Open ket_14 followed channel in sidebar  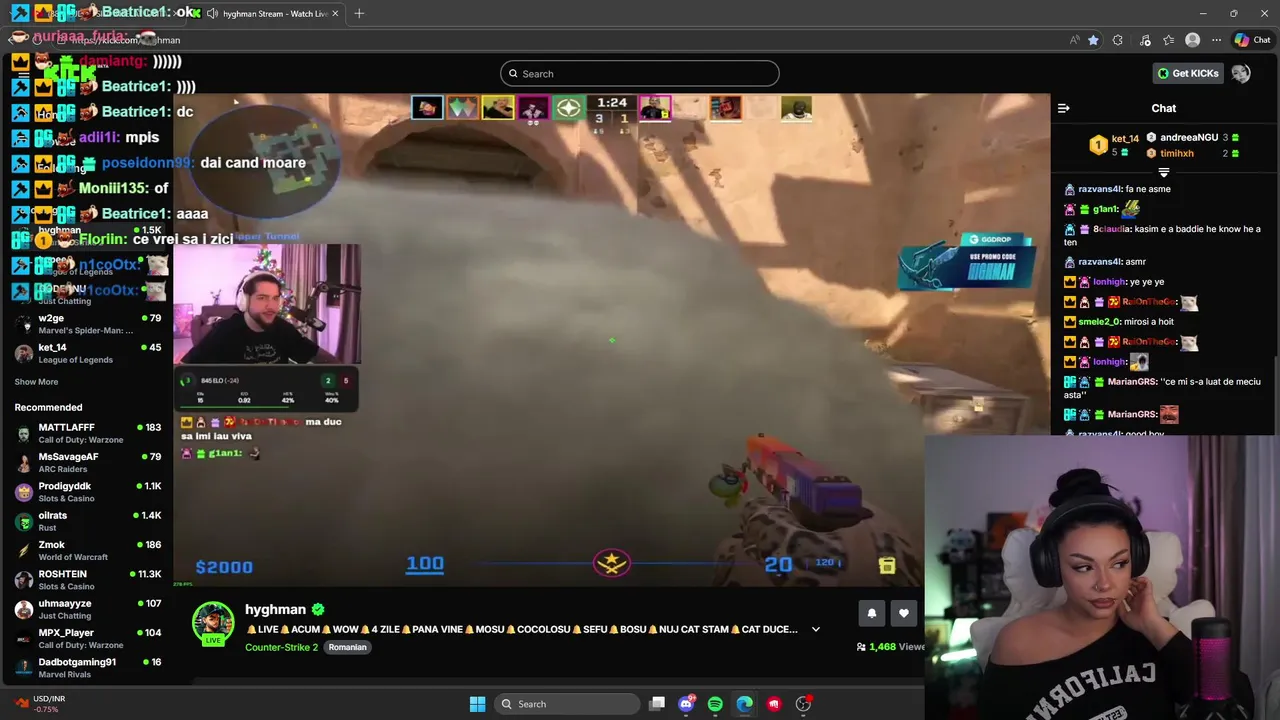click(x=88, y=353)
